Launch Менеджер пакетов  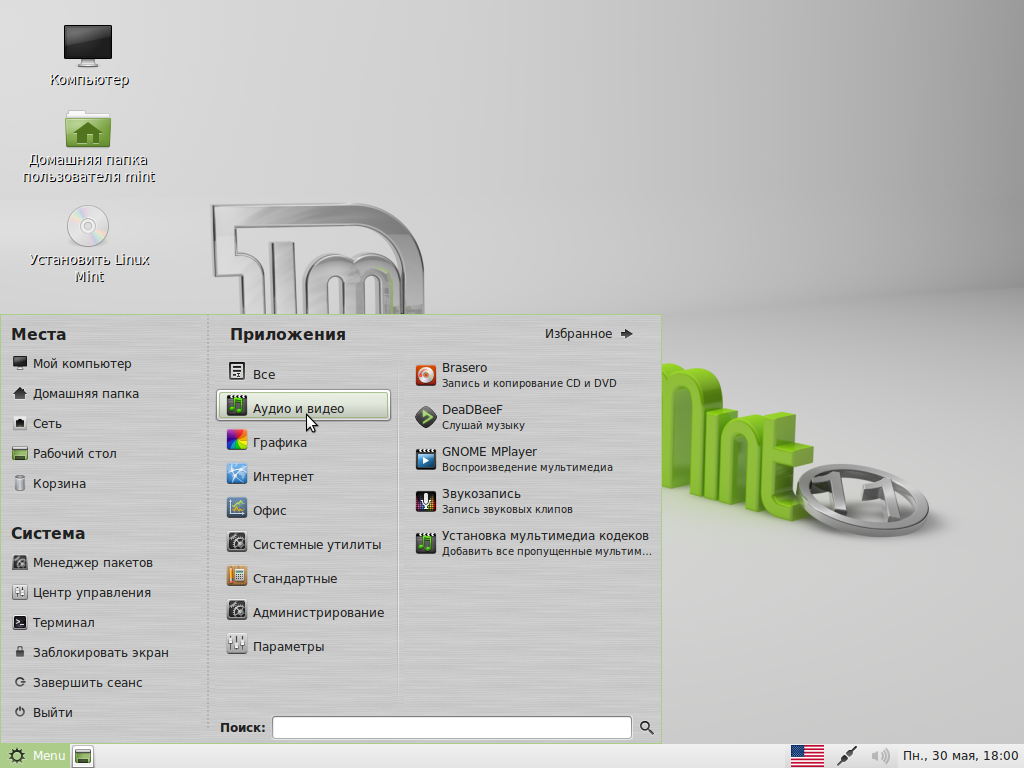[83, 562]
